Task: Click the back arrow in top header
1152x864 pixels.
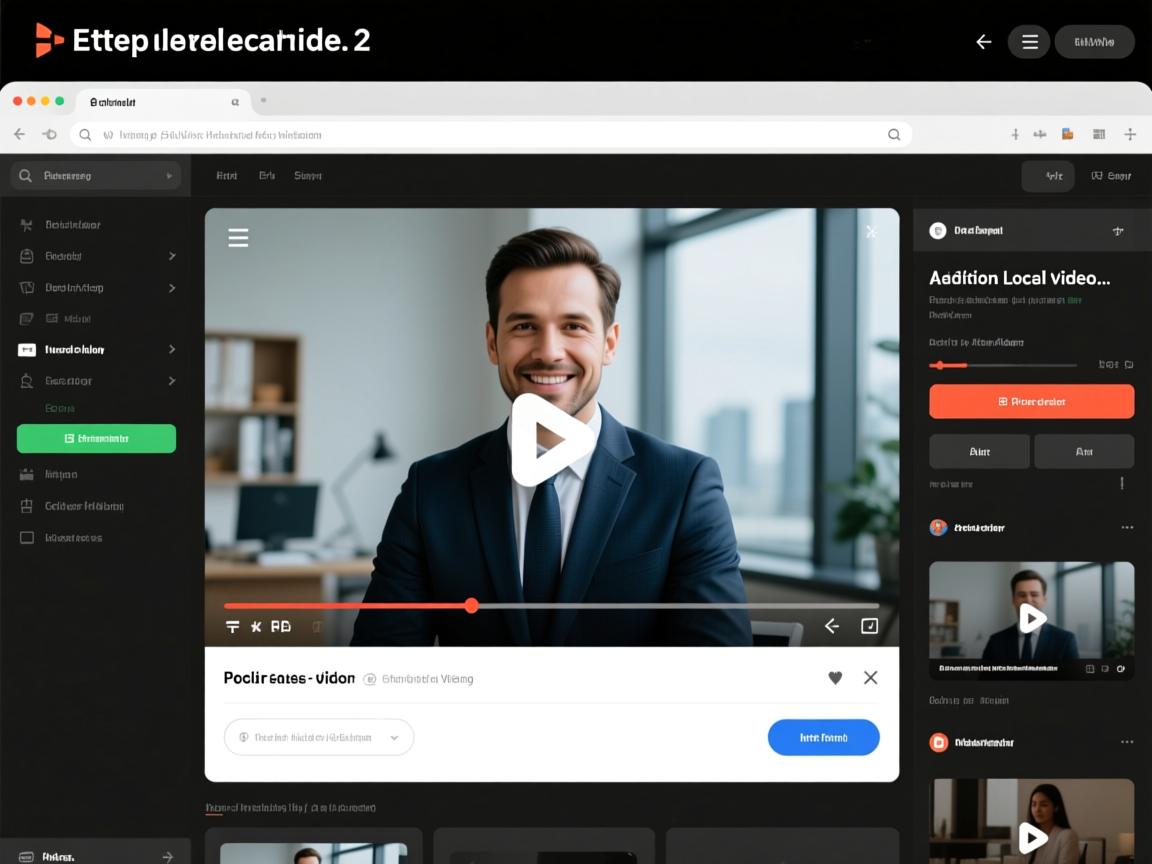Action: [983, 42]
